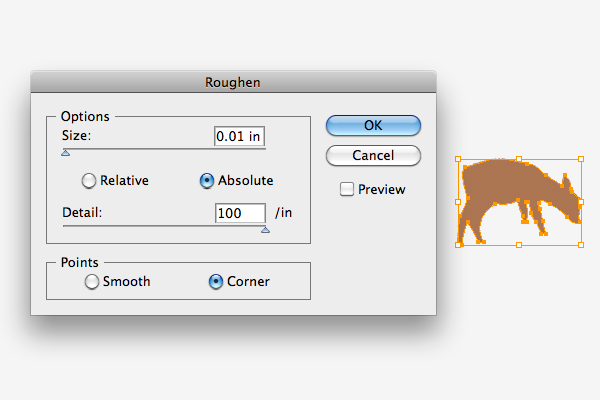
Task: Click the Detail slider handle
Action: 265,230
